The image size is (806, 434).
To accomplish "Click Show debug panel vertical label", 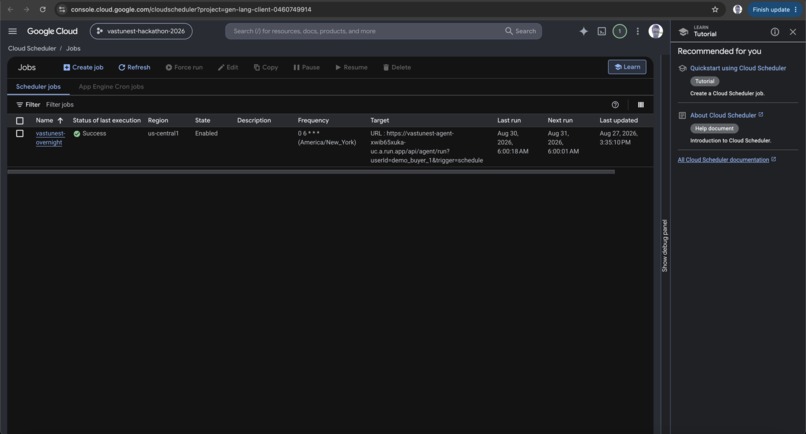I will pos(665,246).
